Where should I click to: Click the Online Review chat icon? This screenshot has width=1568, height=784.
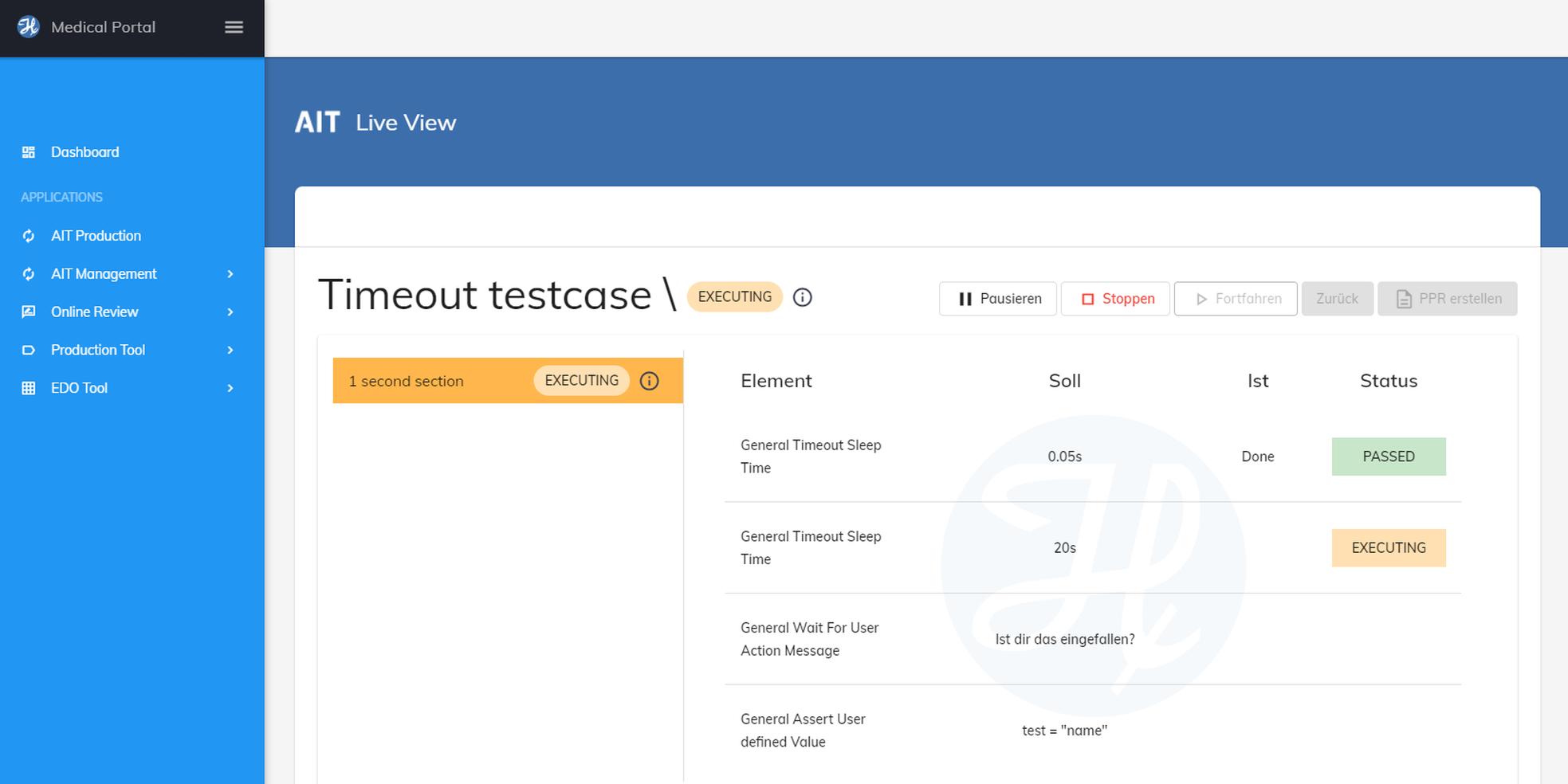29,312
